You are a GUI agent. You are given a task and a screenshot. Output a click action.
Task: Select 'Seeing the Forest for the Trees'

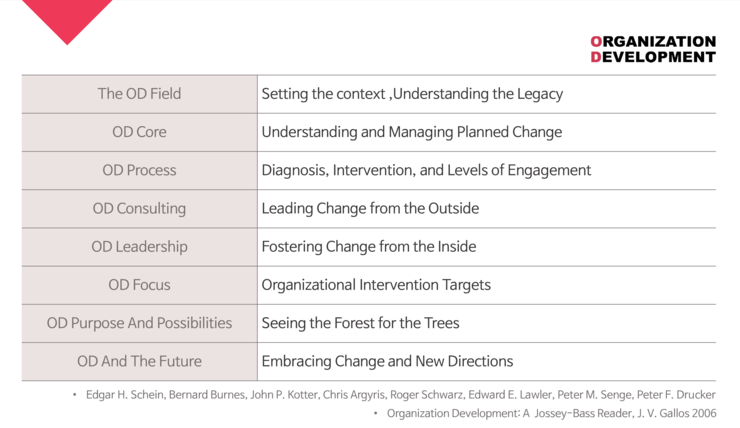pyautogui.click(x=360, y=323)
